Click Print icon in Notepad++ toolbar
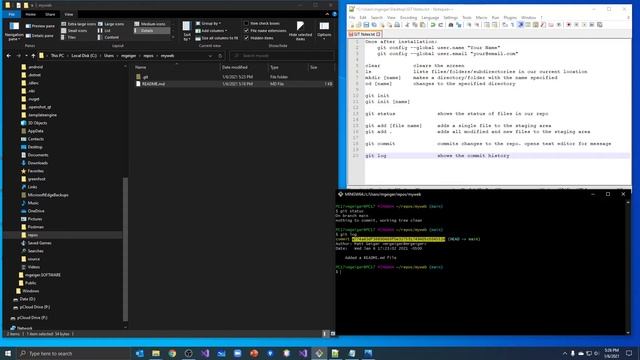This screenshot has width=640, height=360. click(396, 25)
